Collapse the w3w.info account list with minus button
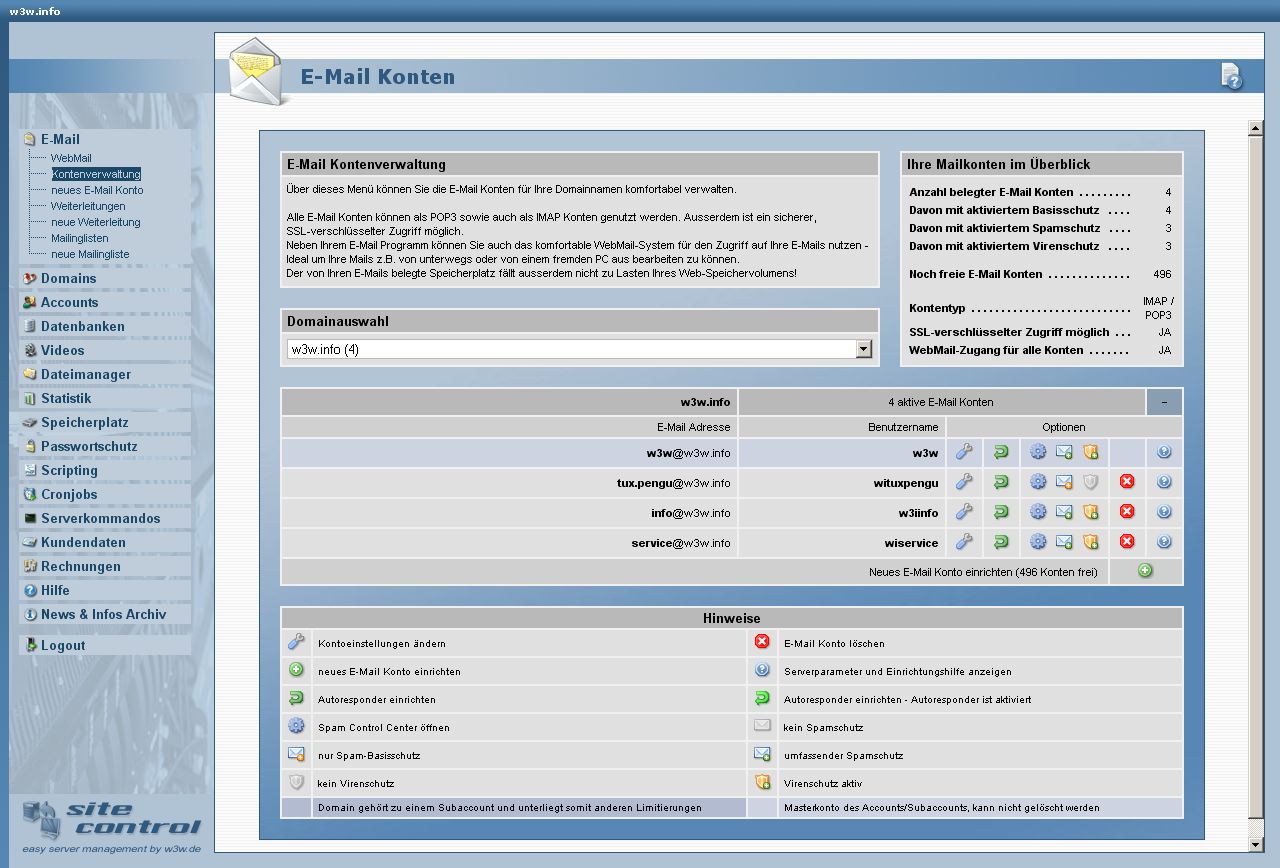 point(1164,402)
